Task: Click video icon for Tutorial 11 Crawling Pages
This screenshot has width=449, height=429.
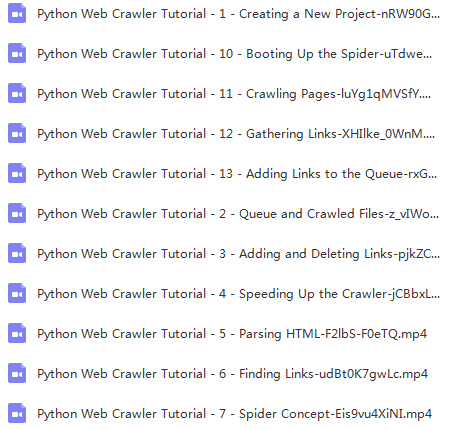Action: click(17, 94)
